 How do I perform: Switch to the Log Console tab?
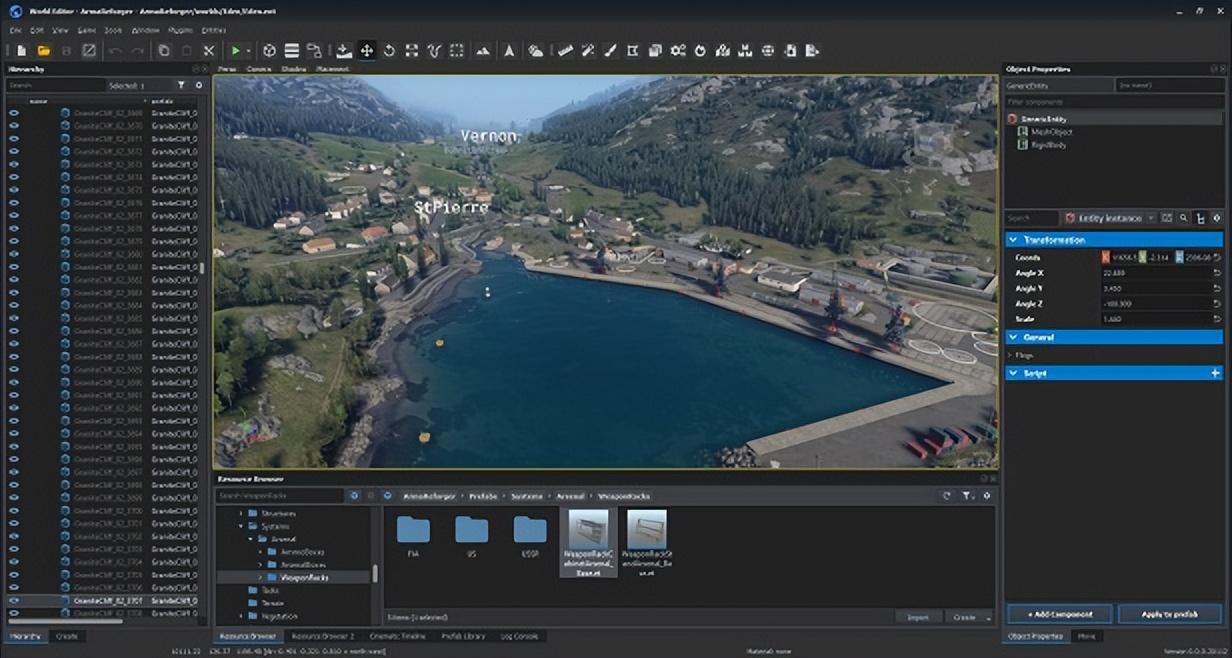click(x=518, y=636)
